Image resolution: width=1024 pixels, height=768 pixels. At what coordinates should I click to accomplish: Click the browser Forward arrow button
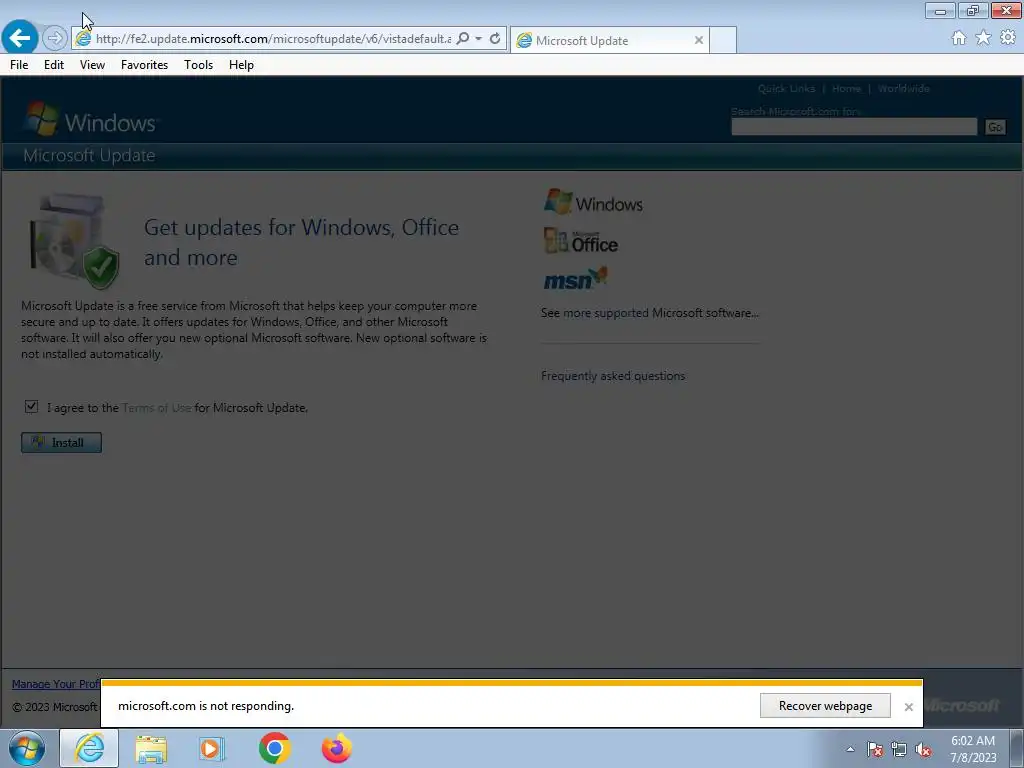55,39
